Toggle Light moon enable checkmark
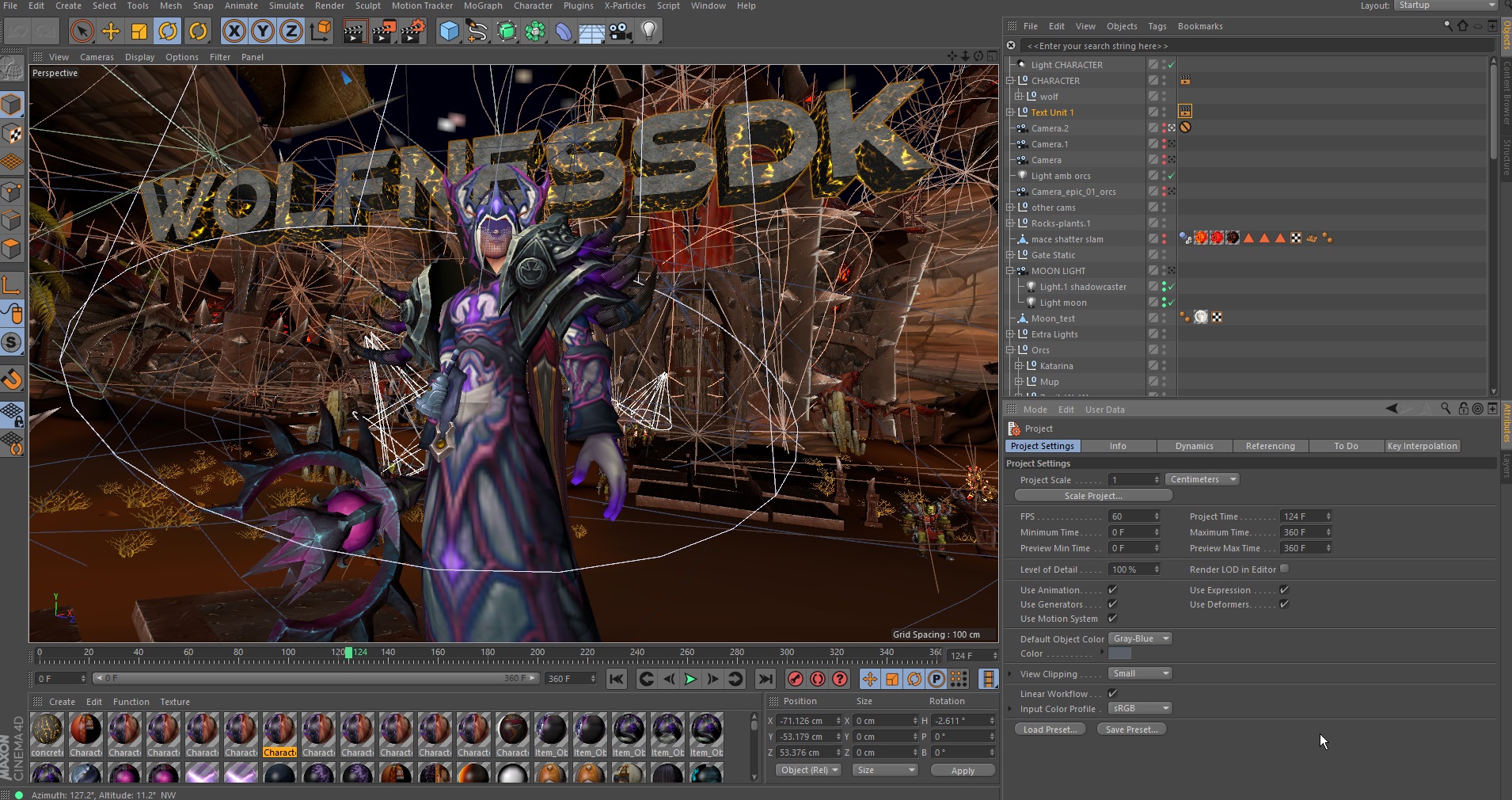The width and height of the screenshot is (1512, 800). (x=1171, y=303)
